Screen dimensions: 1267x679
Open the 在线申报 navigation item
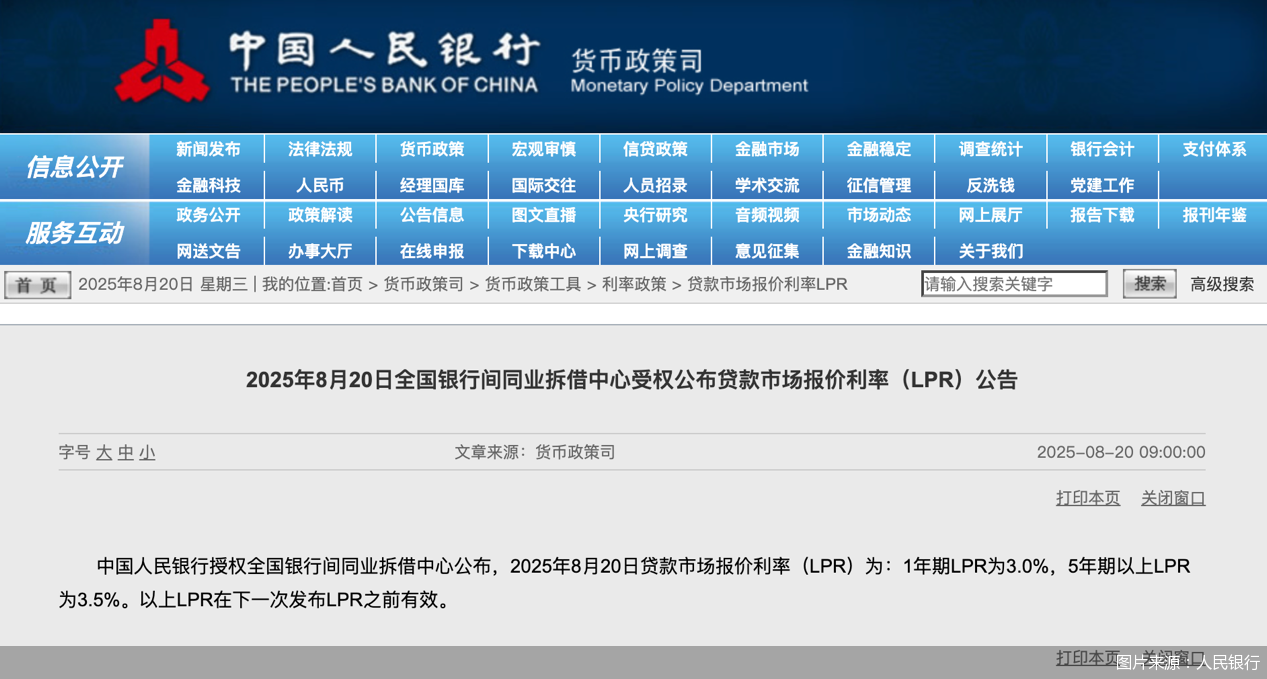[432, 251]
